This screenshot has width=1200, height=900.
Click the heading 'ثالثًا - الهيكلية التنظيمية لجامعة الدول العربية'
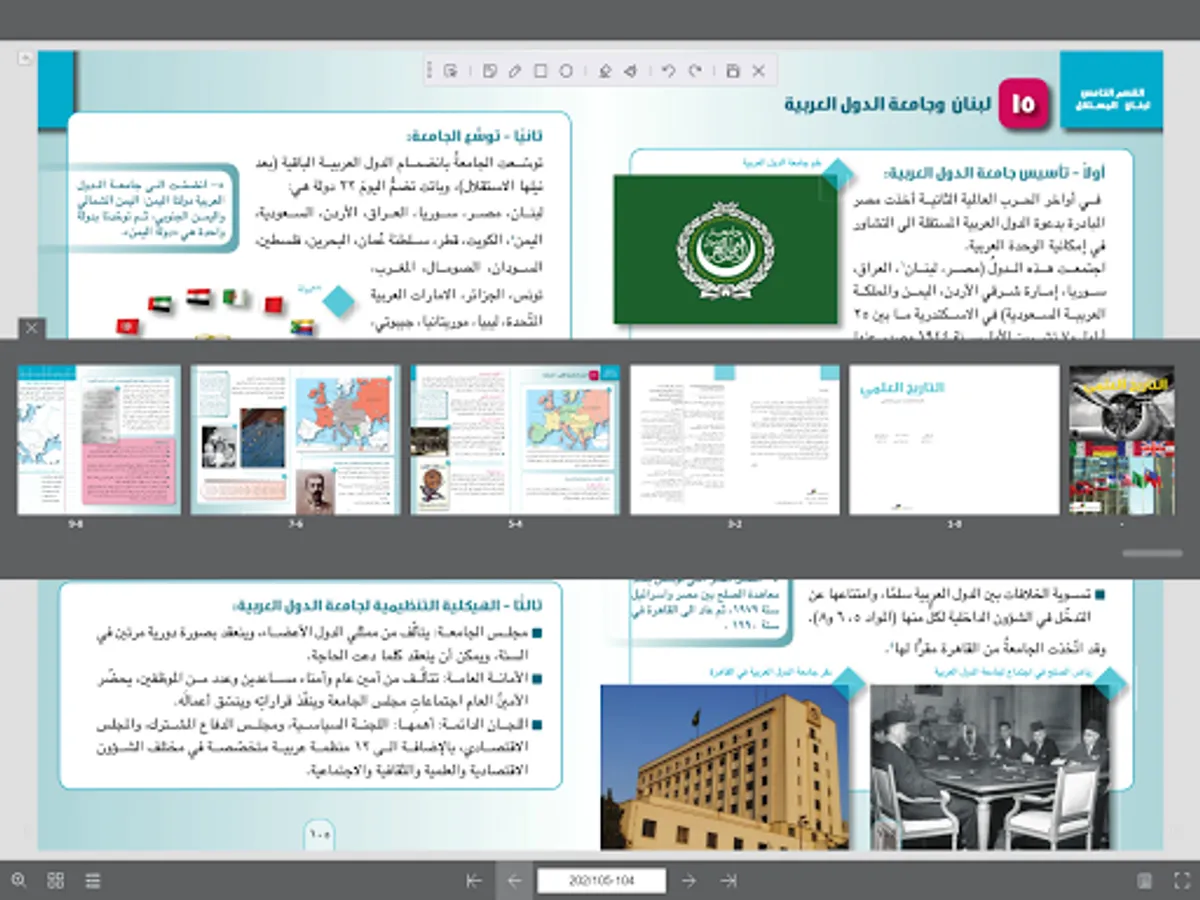388,606
